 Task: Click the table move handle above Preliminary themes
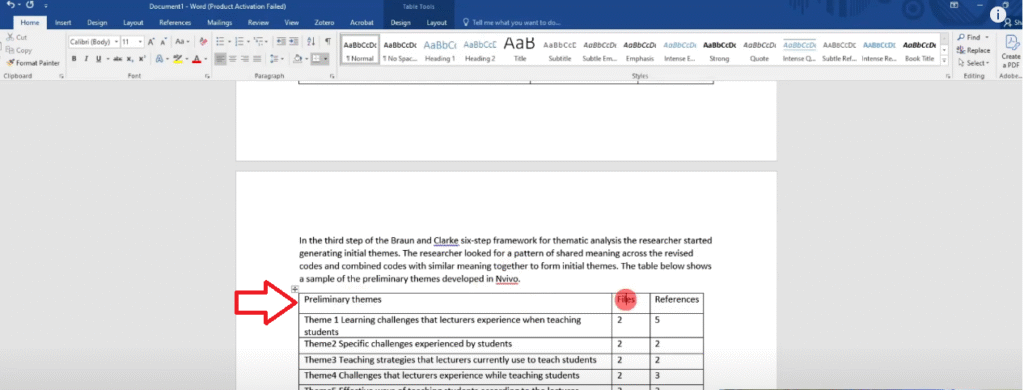[295, 288]
